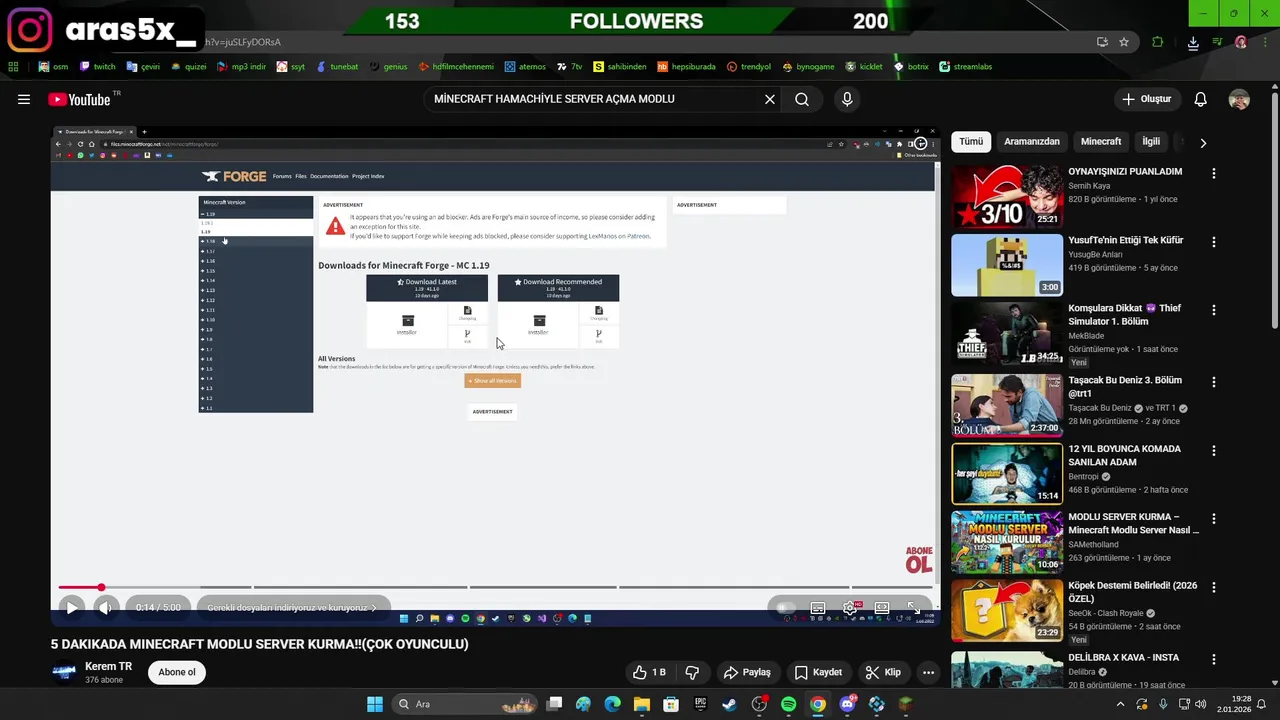1280x720 pixels.
Task: Open 12 YIL BOYUNCA KOMADA SANILAN ADAM title
Action: [x=1124, y=455]
